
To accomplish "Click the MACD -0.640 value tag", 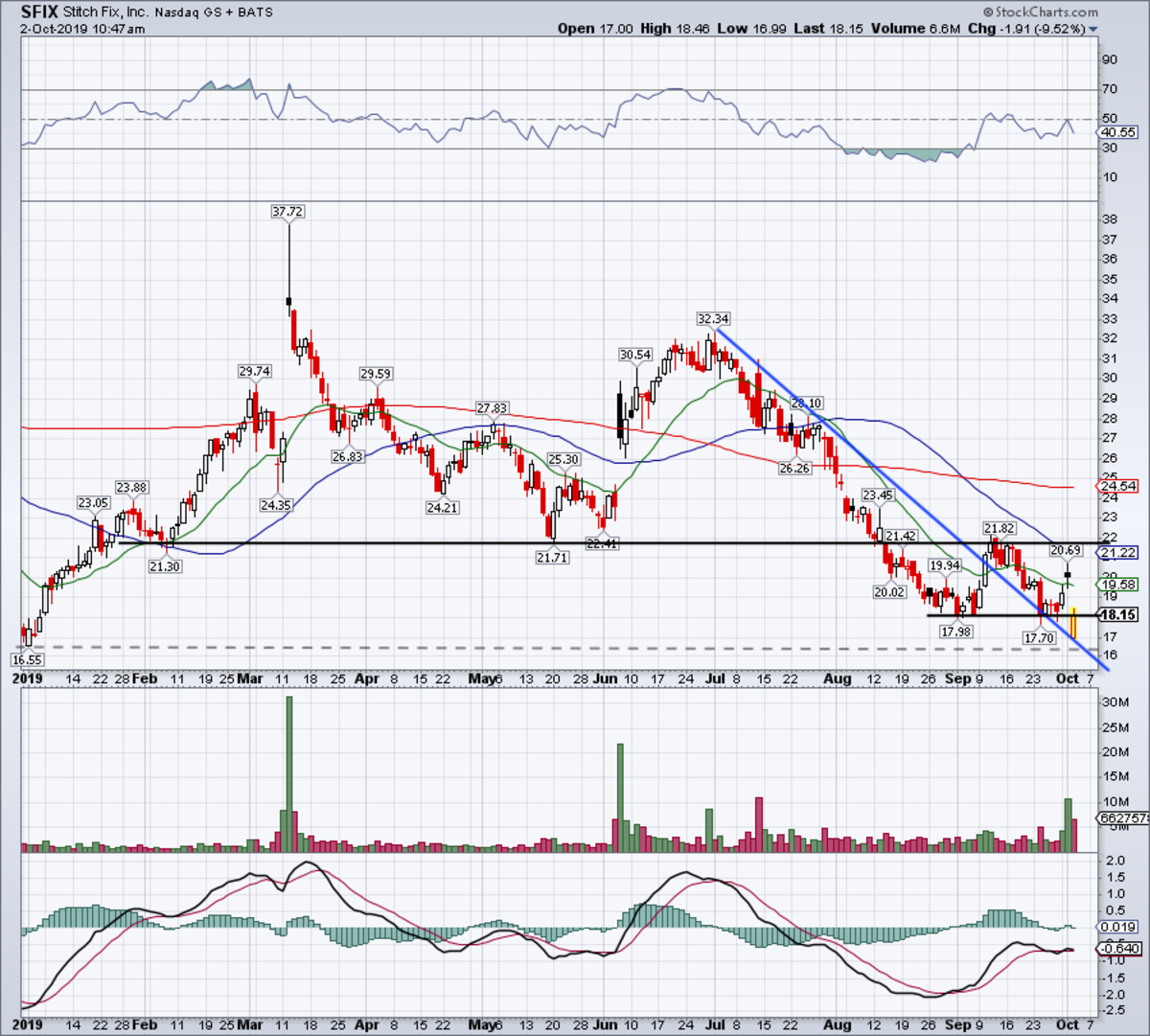I will tap(1118, 949).
